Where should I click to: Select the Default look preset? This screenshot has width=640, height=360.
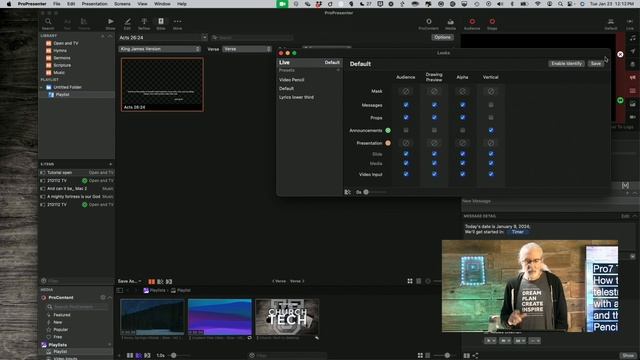(286, 89)
